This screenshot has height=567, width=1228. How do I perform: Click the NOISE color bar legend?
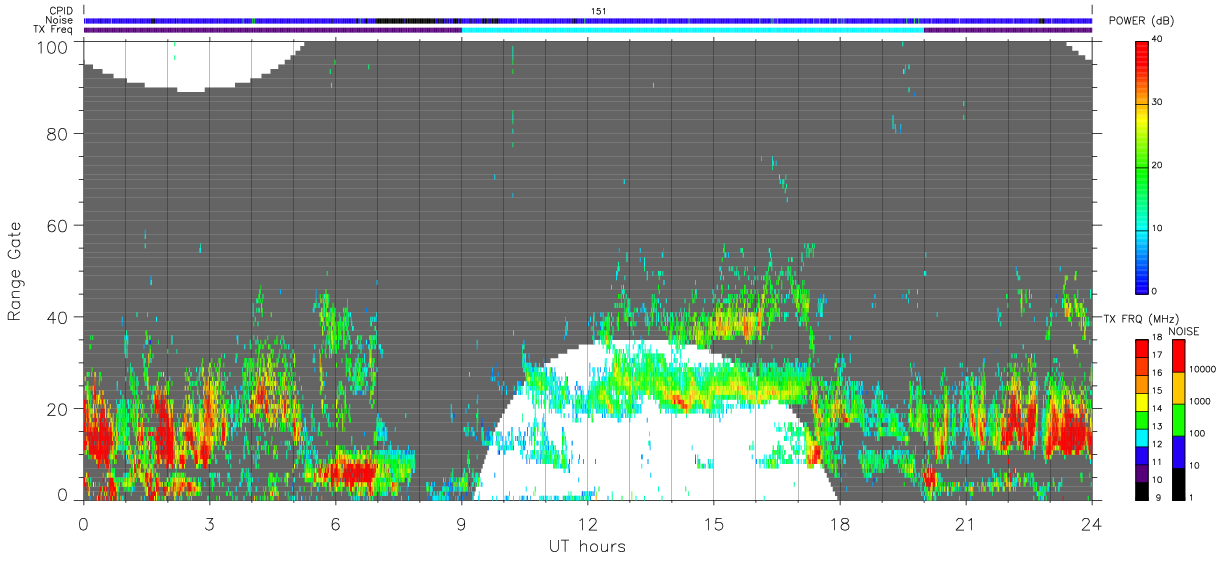[x=1178, y=420]
